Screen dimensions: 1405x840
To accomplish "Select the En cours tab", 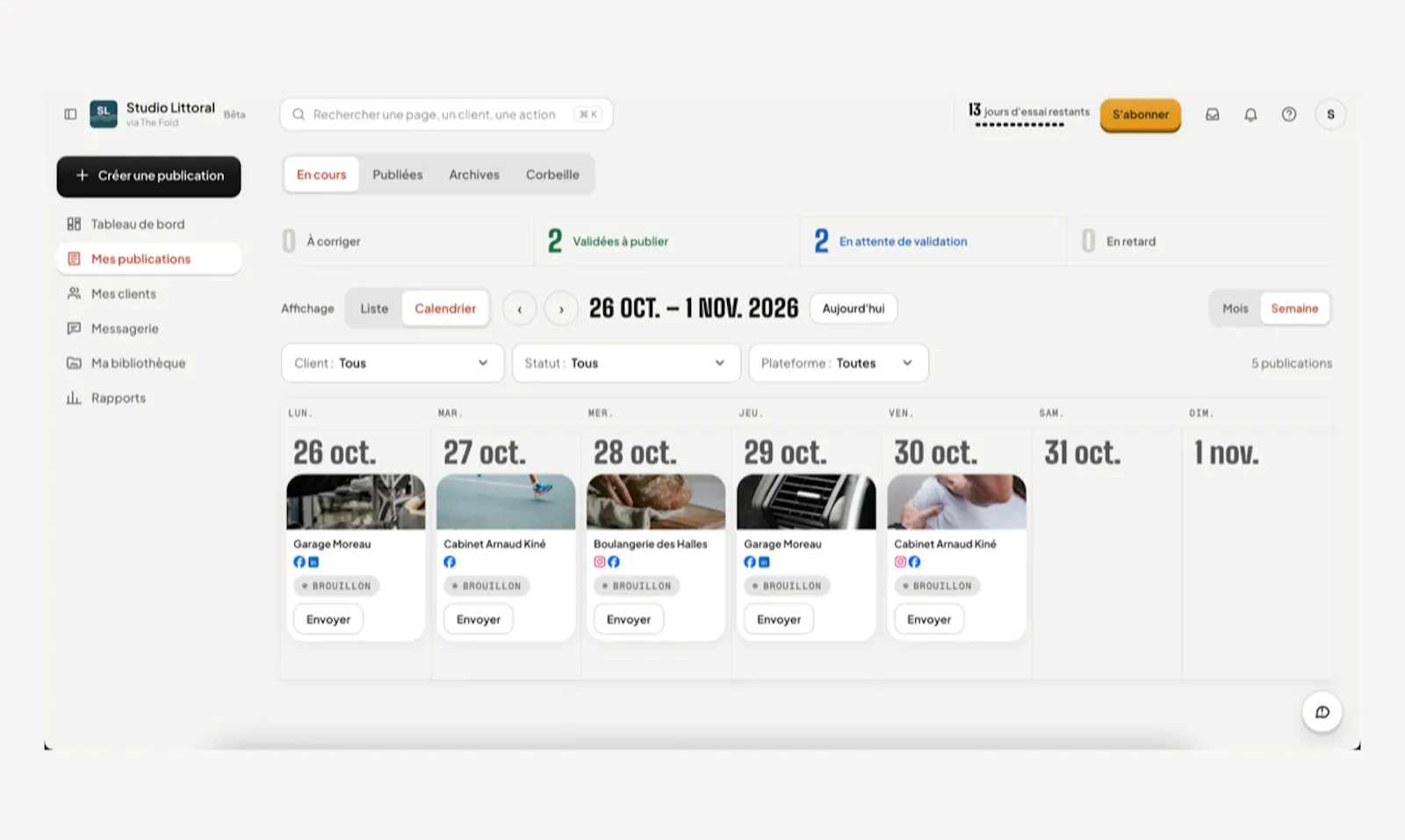I will [321, 175].
